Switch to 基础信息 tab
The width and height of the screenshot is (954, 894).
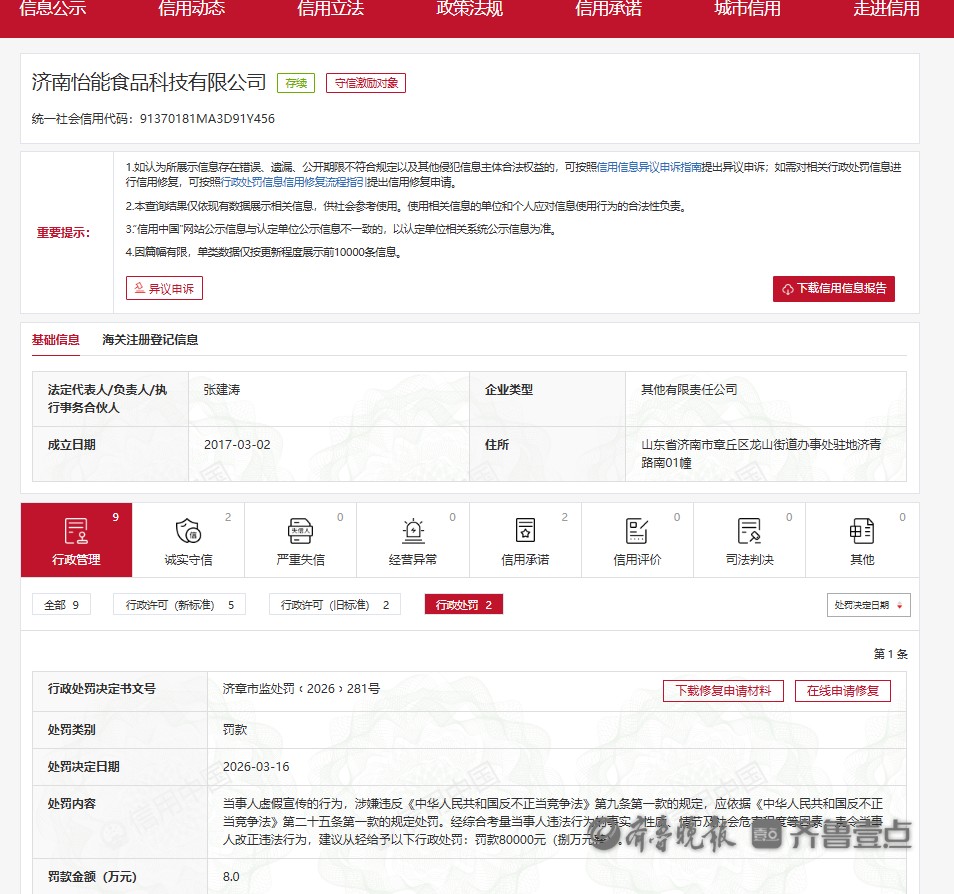56,340
